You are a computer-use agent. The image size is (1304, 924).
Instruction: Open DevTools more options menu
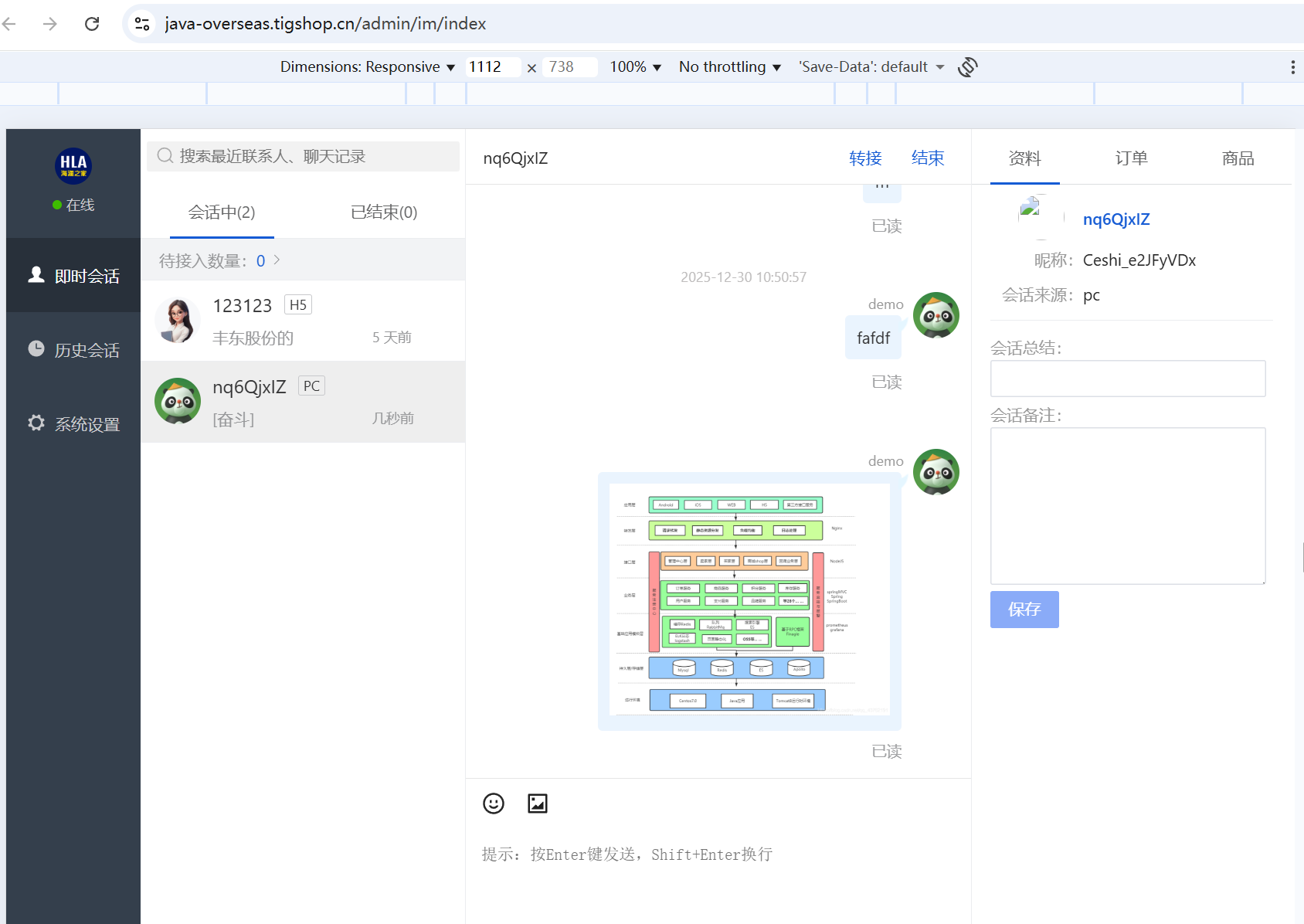(1292, 67)
